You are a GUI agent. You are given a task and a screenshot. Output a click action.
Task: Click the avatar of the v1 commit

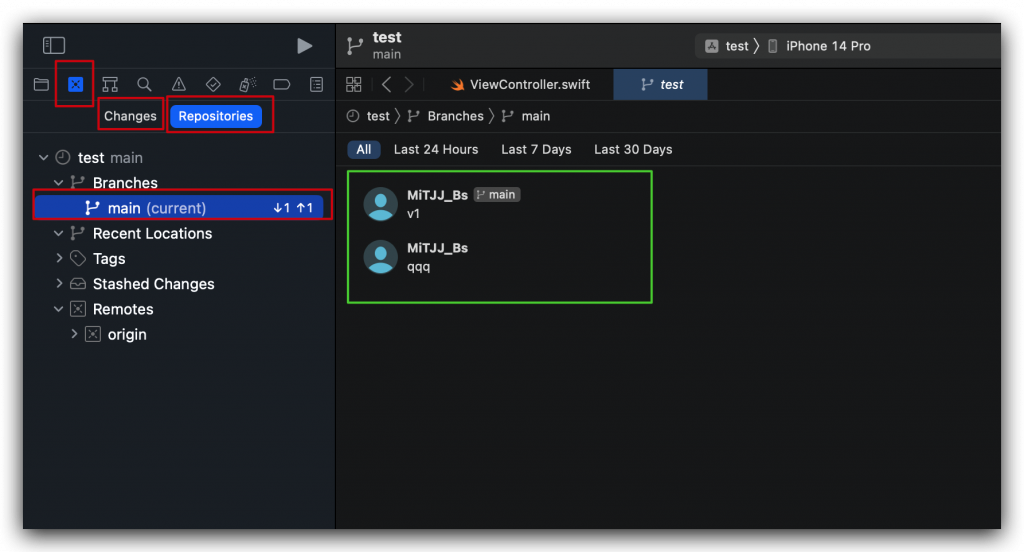pos(380,204)
